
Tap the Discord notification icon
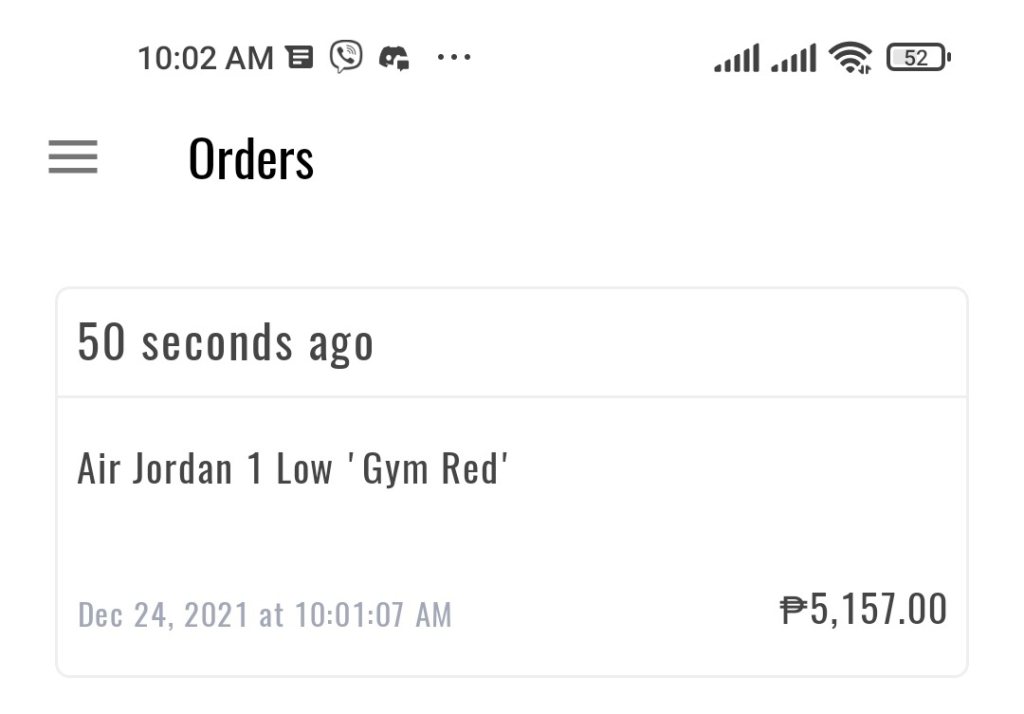tap(394, 58)
